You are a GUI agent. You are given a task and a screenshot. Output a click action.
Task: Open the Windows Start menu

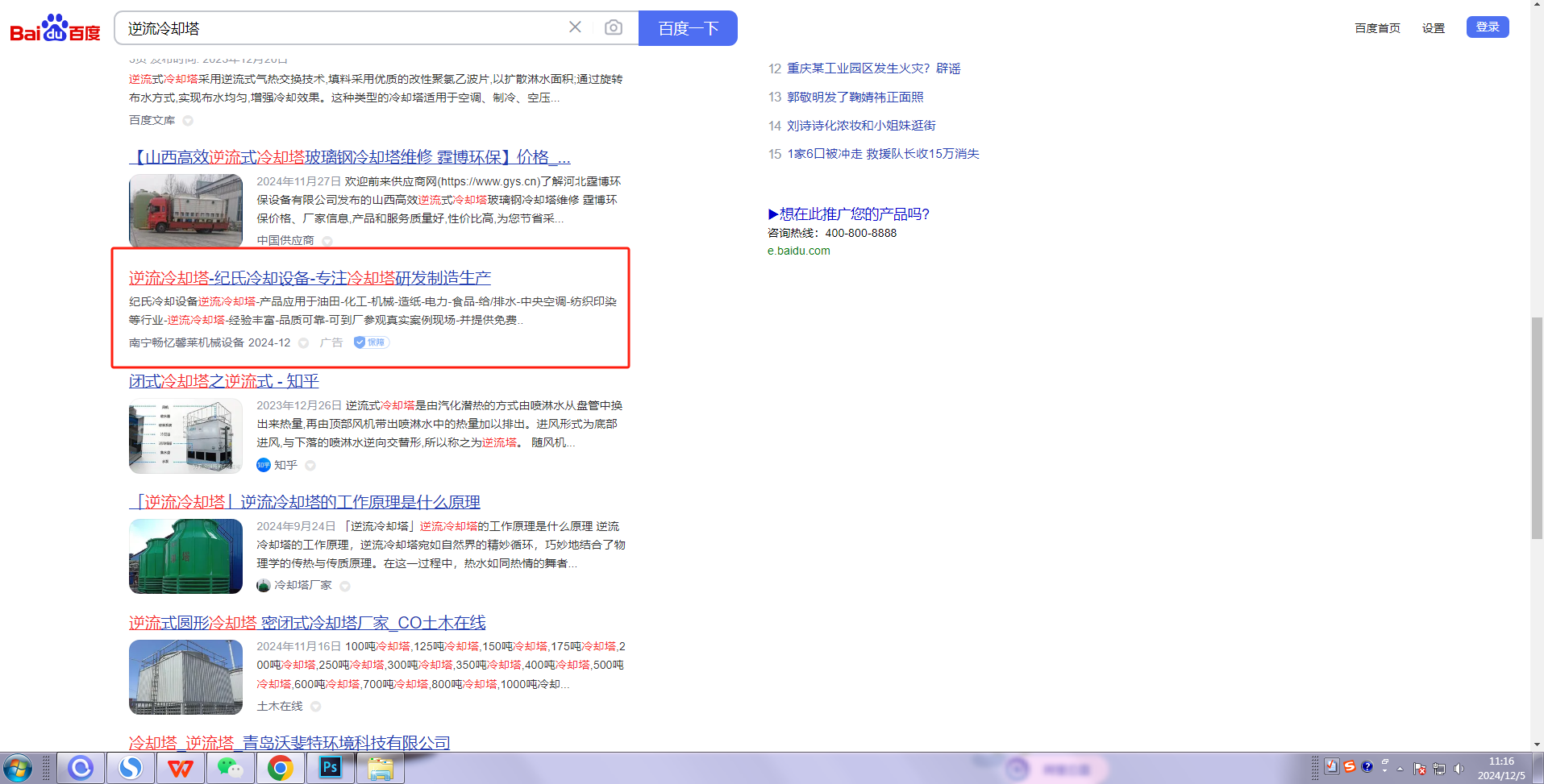(18, 768)
